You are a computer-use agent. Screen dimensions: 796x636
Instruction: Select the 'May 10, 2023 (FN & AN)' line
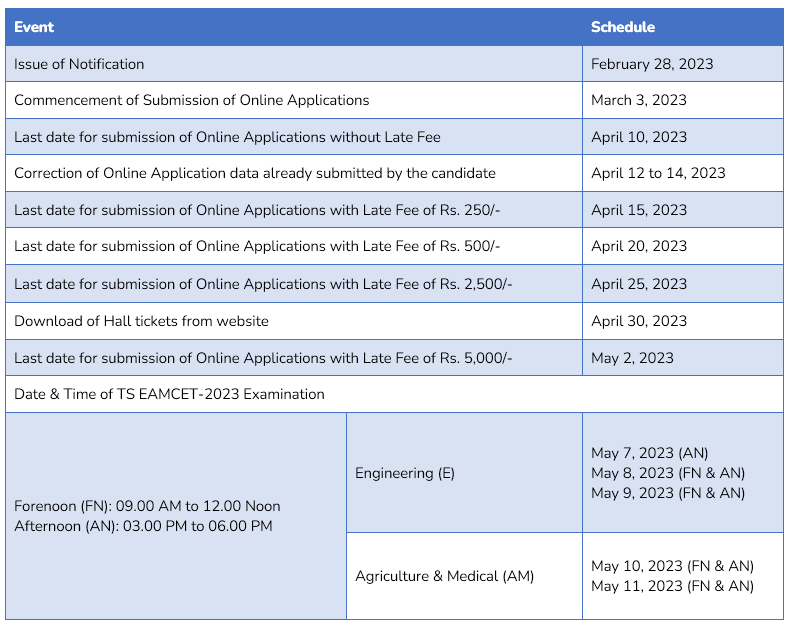(x=672, y=566)
